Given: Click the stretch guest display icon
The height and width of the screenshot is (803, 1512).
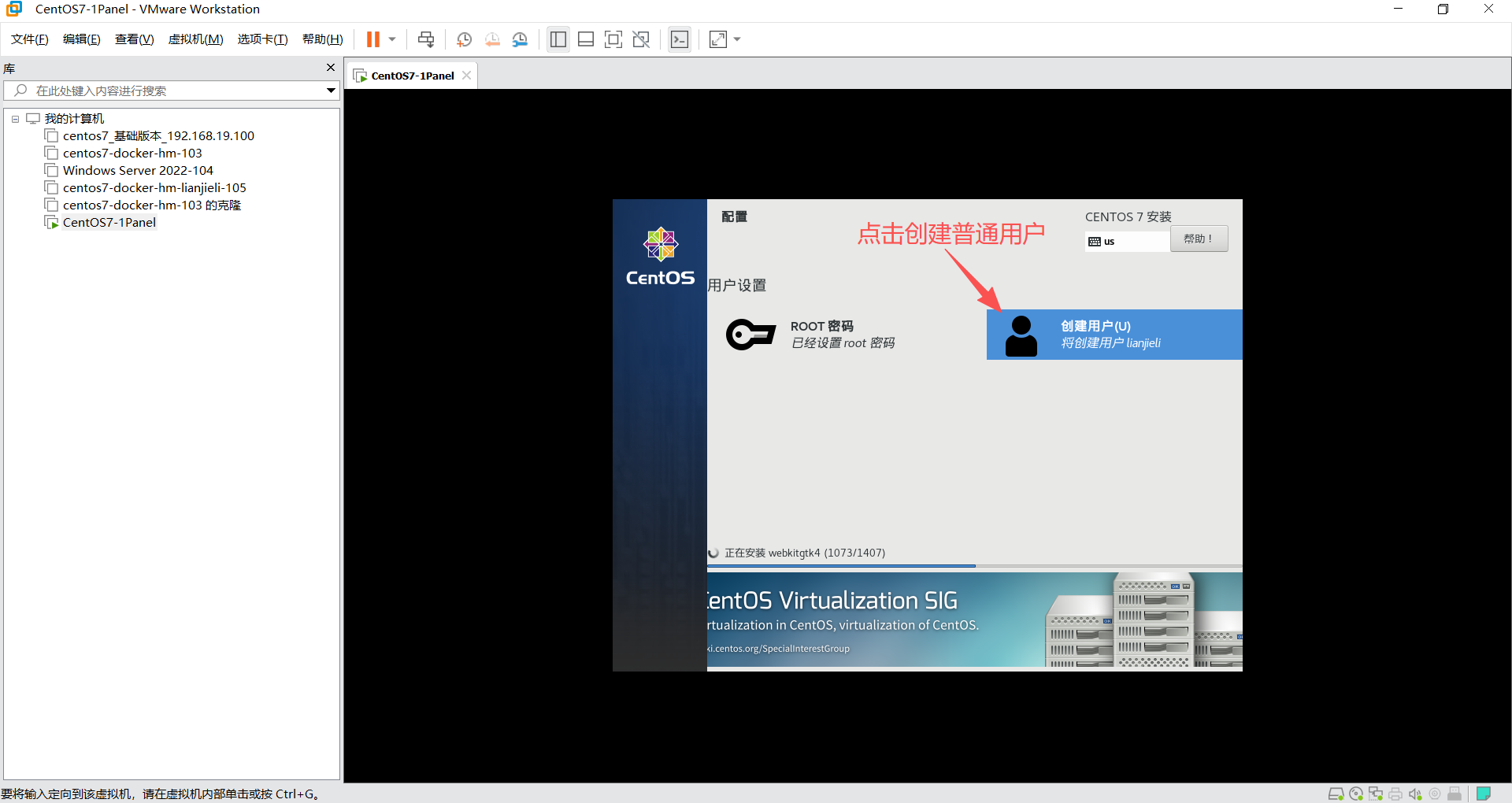Looking at the screenshot, I should [x=718, y=39].
